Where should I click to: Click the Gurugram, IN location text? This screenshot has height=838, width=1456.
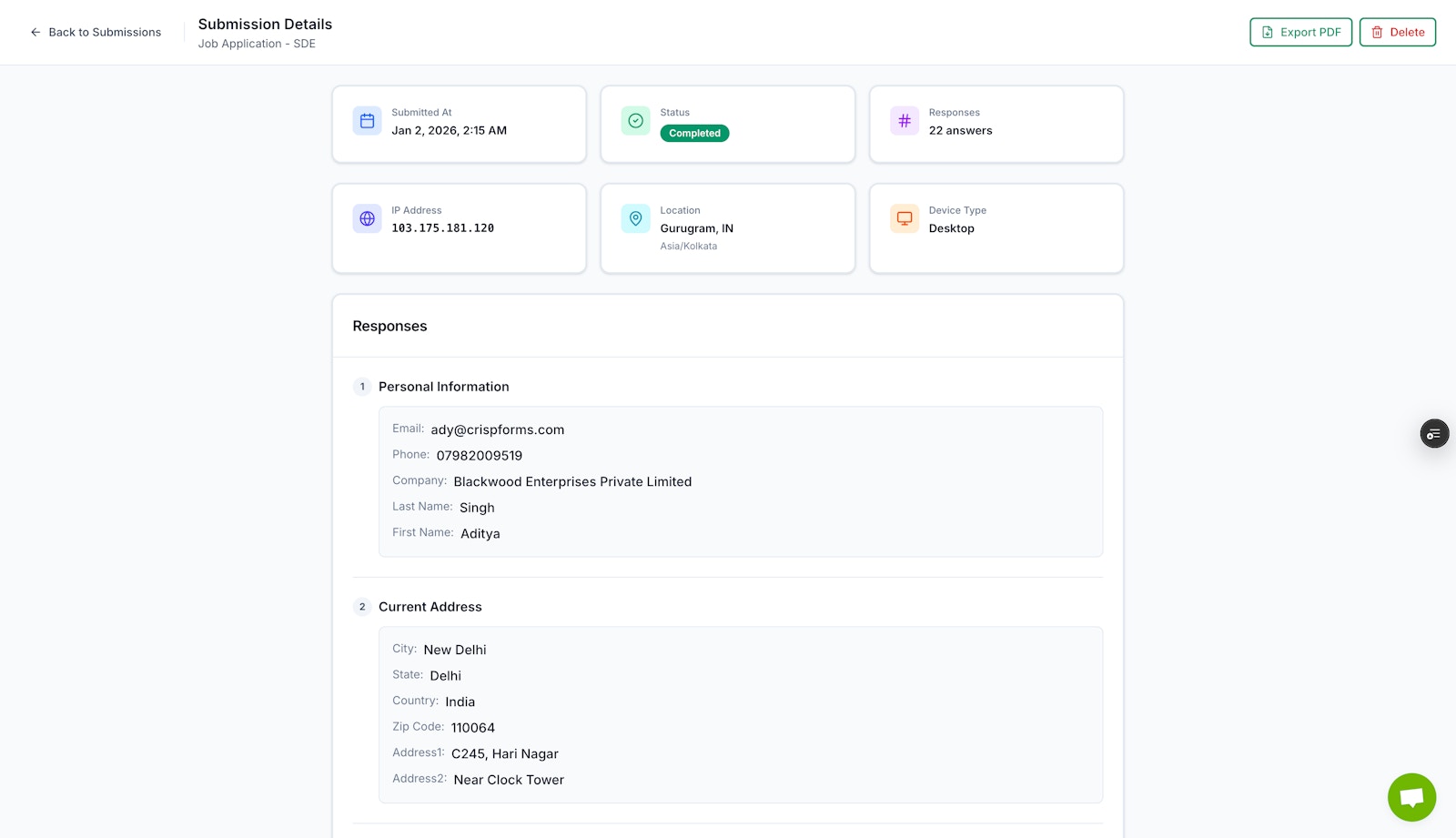click(697, 228)
